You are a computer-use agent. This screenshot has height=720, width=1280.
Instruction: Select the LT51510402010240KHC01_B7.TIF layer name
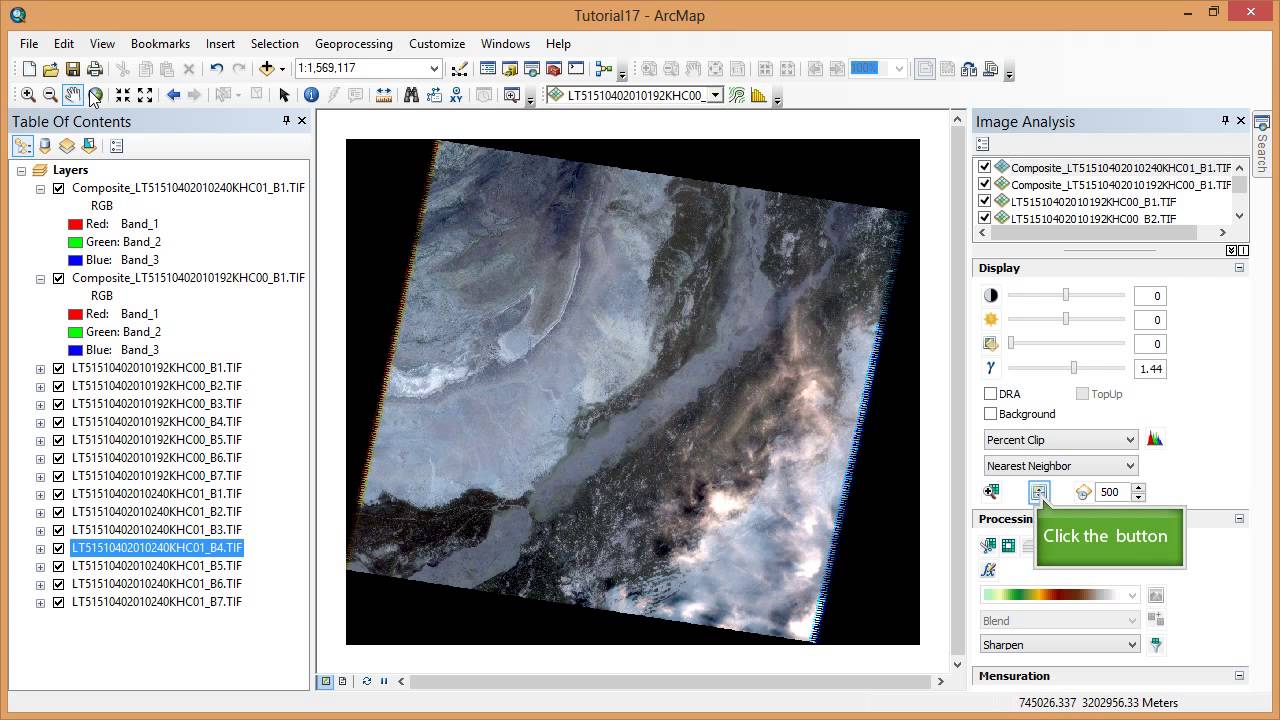157,602
